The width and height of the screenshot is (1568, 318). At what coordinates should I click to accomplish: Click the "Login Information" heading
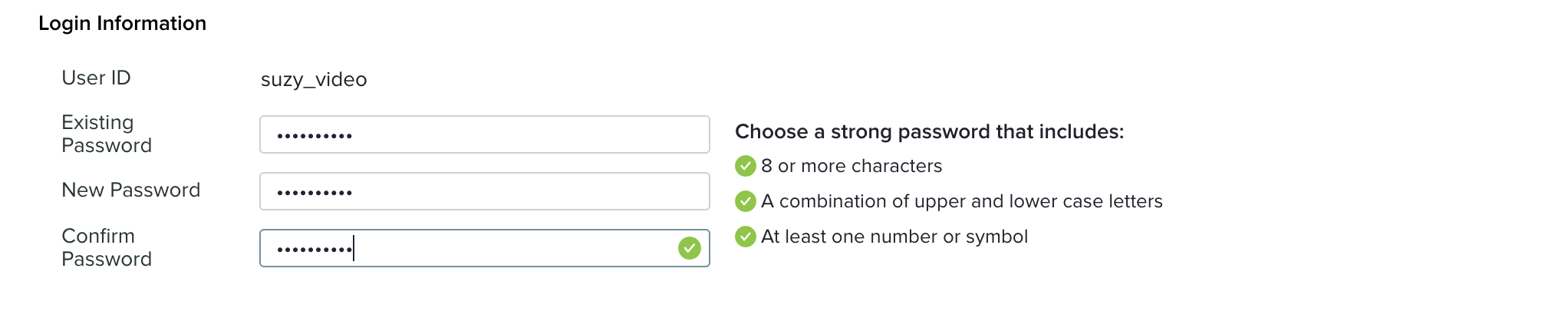click(x=122, y=24)
